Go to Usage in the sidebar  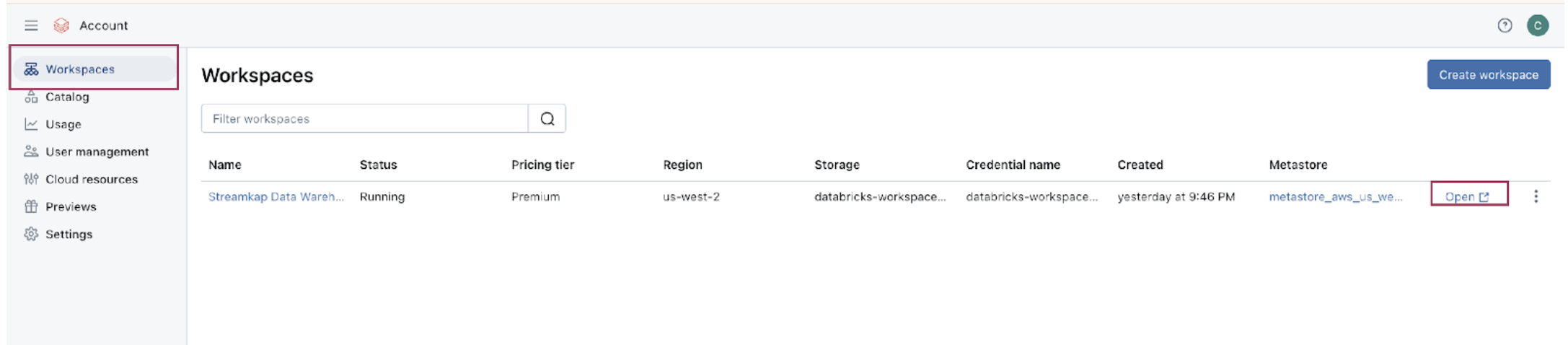63,124
